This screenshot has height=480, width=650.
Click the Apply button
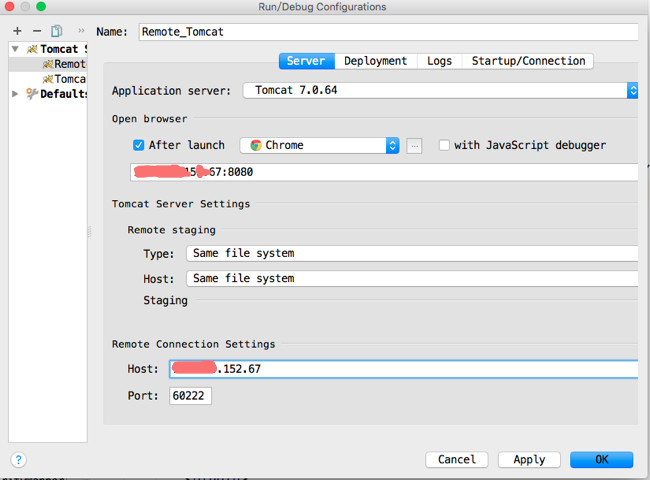coord(529,459)
